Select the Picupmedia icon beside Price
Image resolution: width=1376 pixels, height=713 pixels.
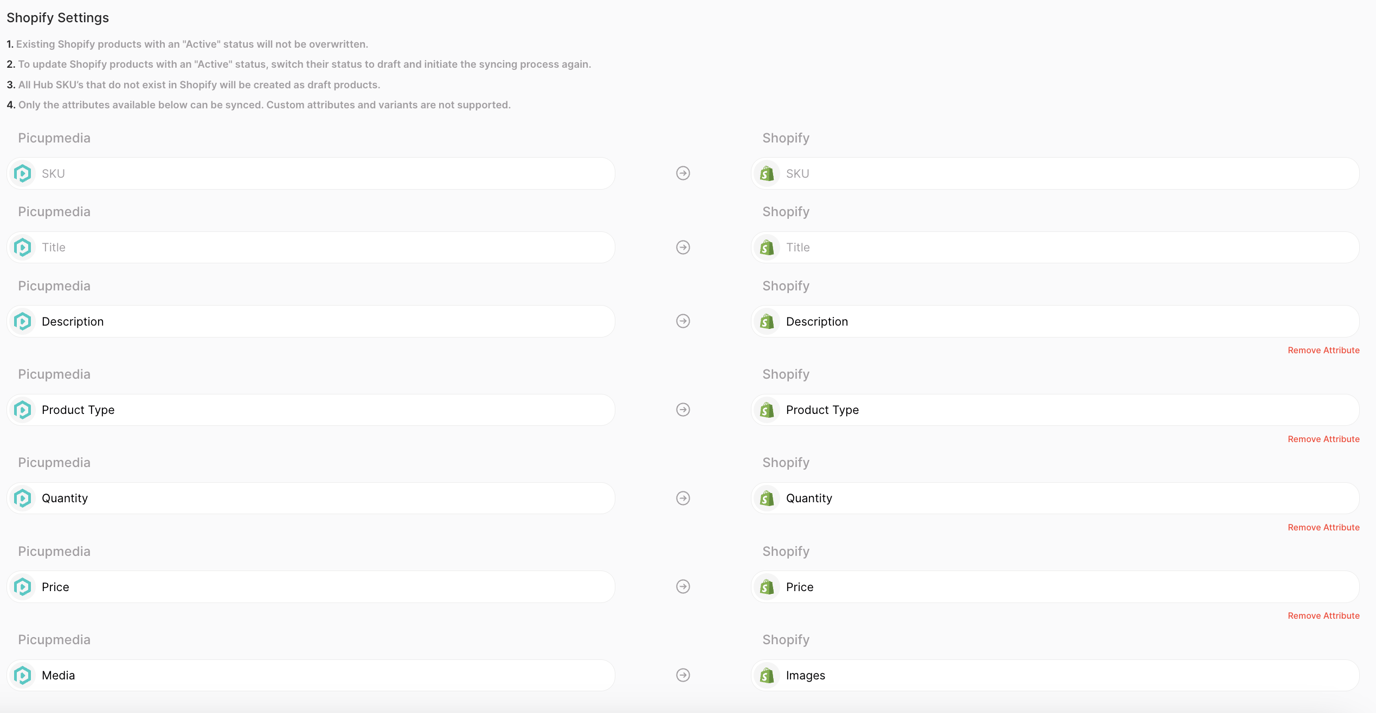click(x=22, y=586)
